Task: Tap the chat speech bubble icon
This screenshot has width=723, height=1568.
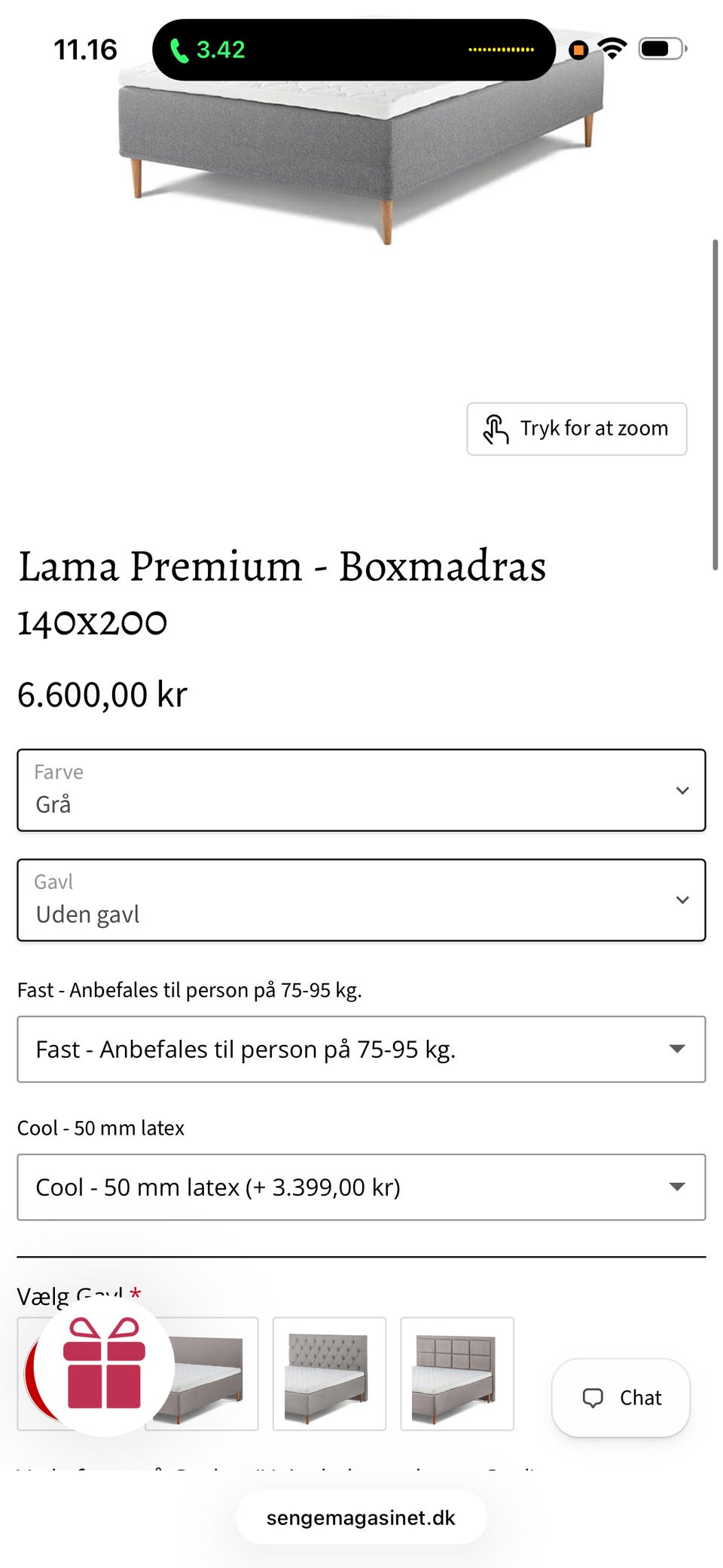Action: [x=593, y=1398]
